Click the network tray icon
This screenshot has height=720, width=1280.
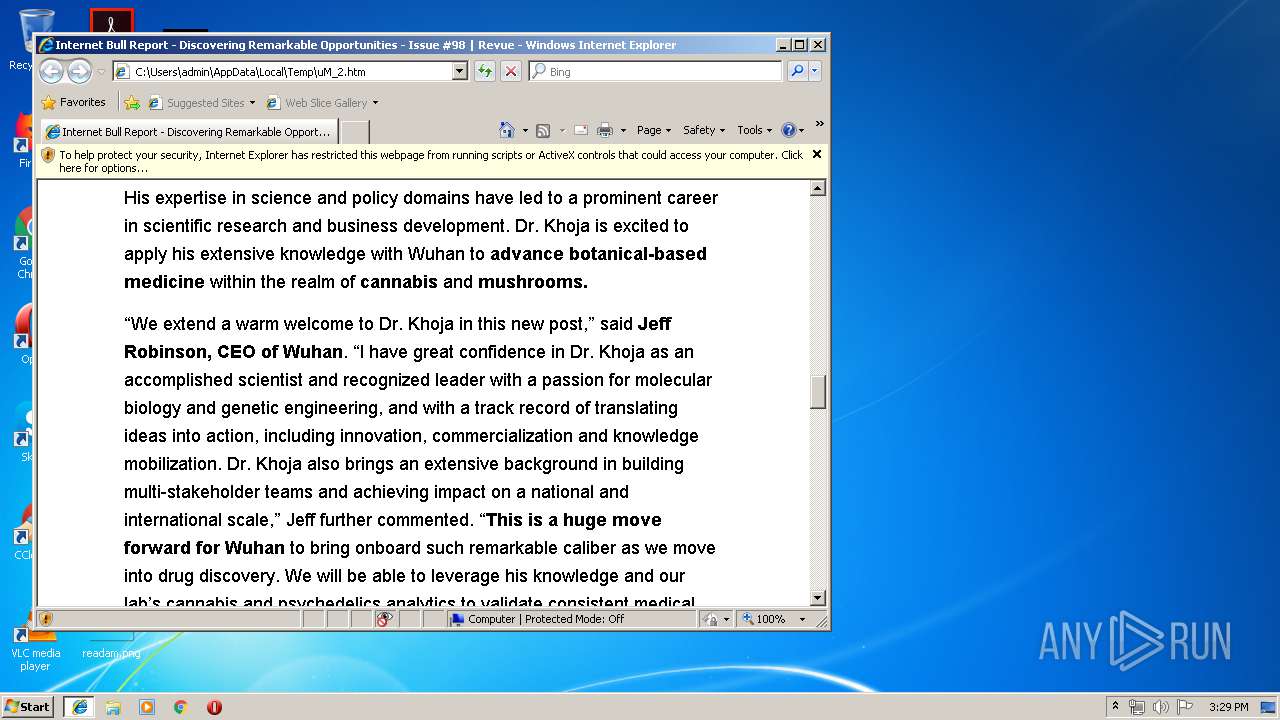(1137, 707)
